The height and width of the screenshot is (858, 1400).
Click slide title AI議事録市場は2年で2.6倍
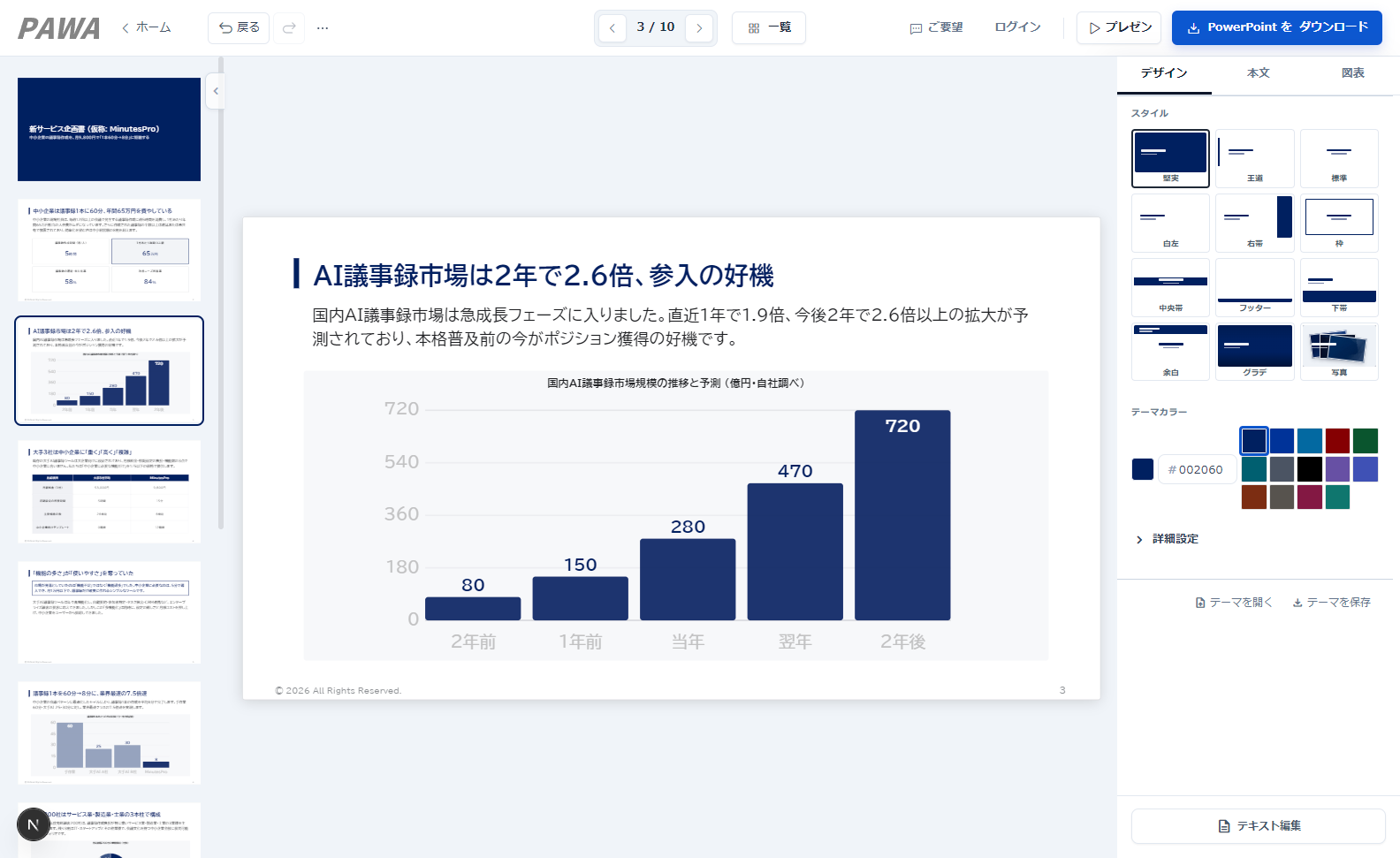pos(544,276)
